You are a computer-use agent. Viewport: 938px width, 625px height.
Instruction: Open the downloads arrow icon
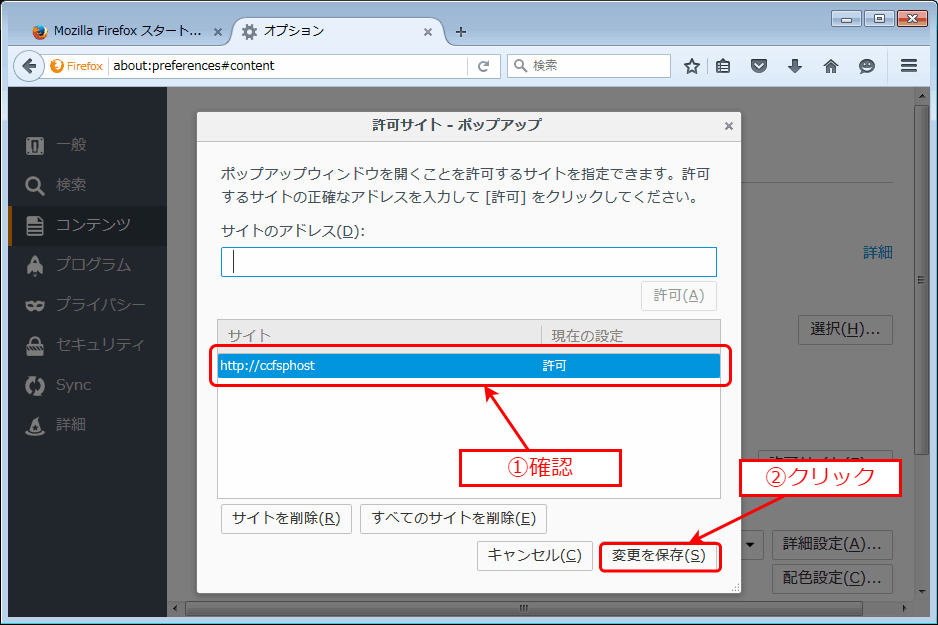[794, 66]
